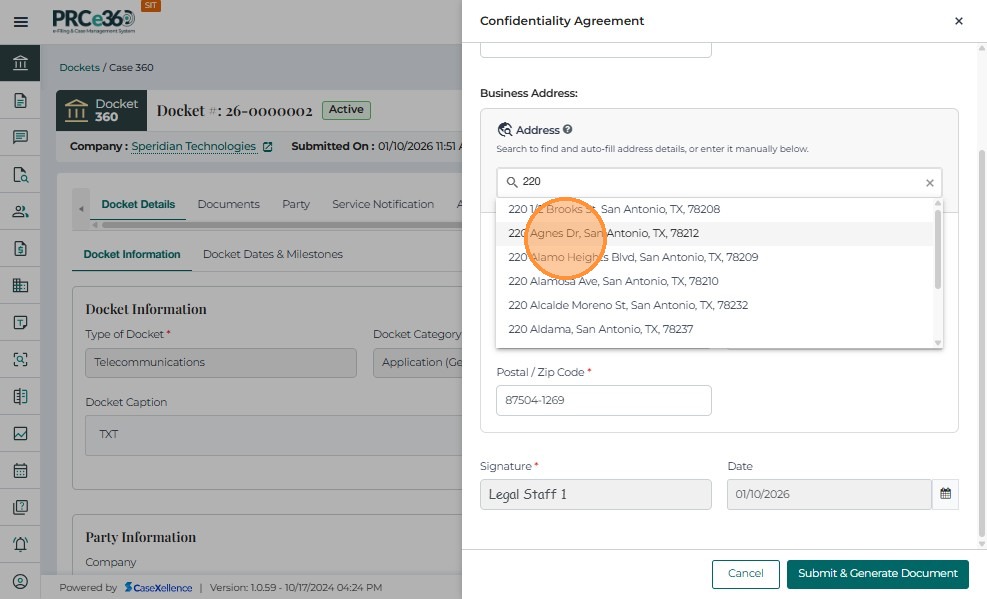Clear the address search with the X icon
This screenshot has width=987, height=599.
[x=929, y=183]
